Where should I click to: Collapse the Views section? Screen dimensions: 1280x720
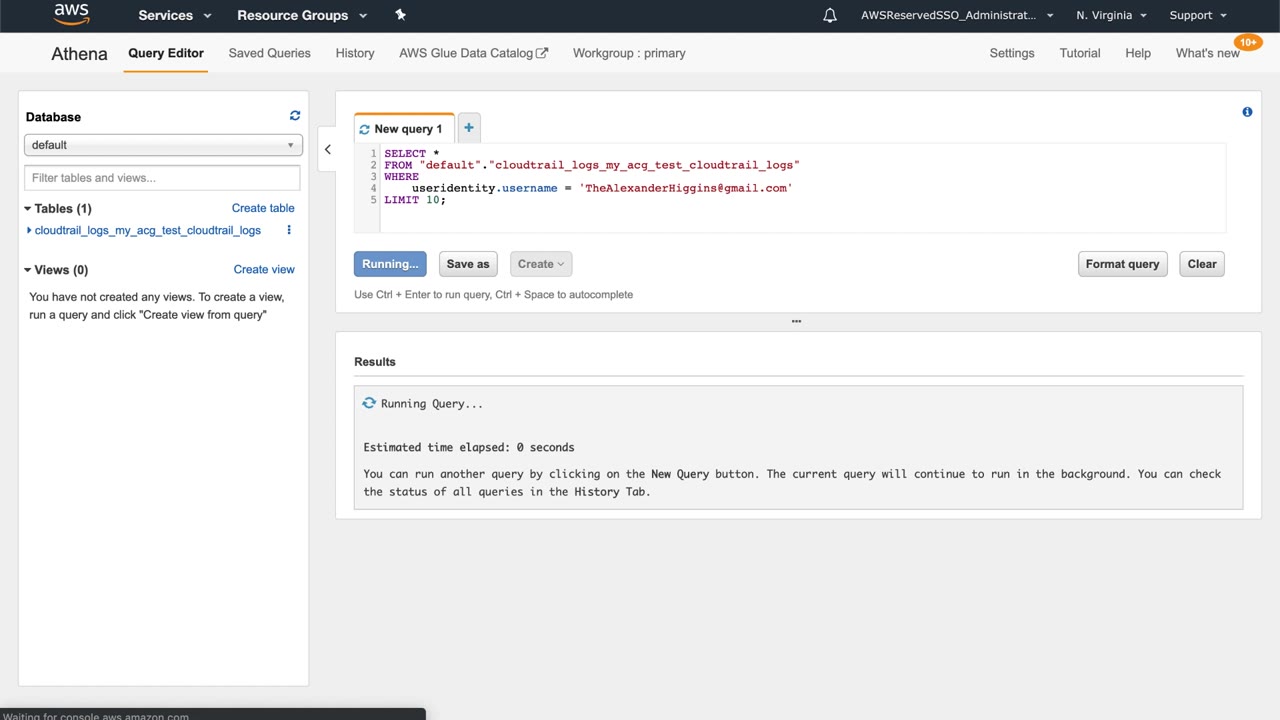point(28,270)
